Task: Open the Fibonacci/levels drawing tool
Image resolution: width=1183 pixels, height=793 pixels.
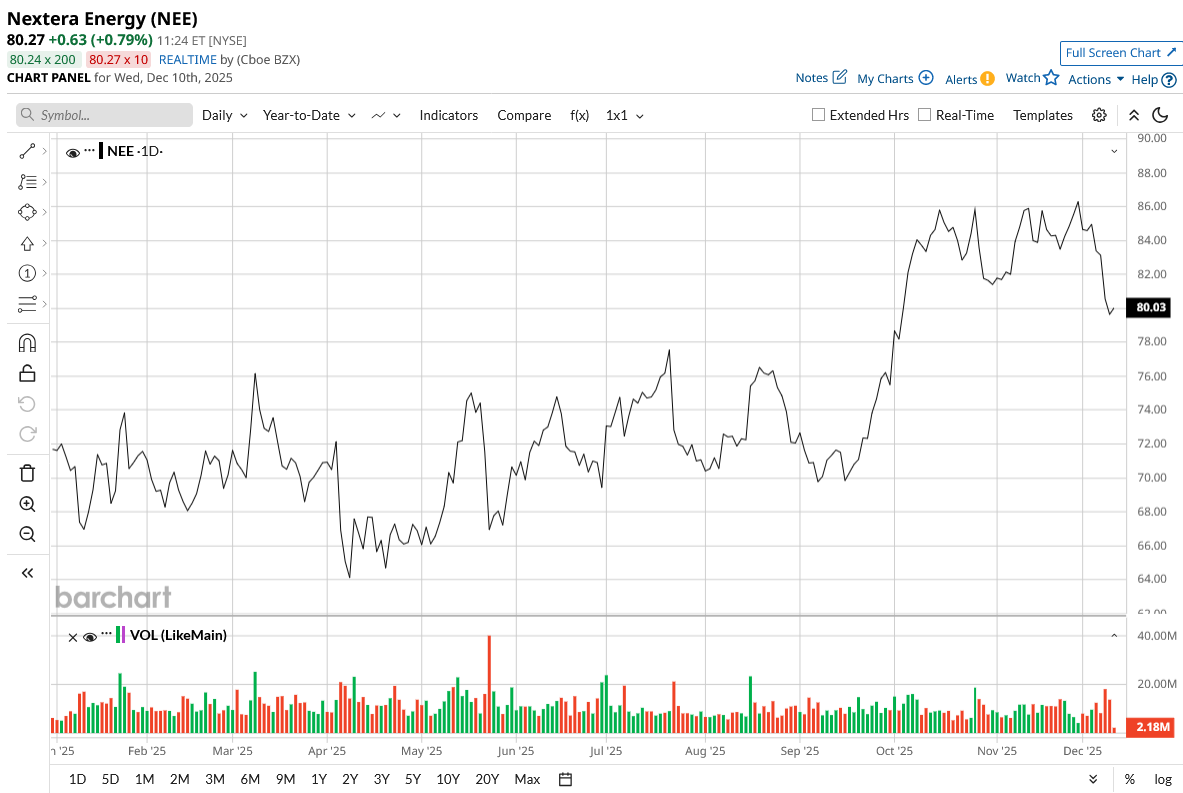Action: coord(27,182)
